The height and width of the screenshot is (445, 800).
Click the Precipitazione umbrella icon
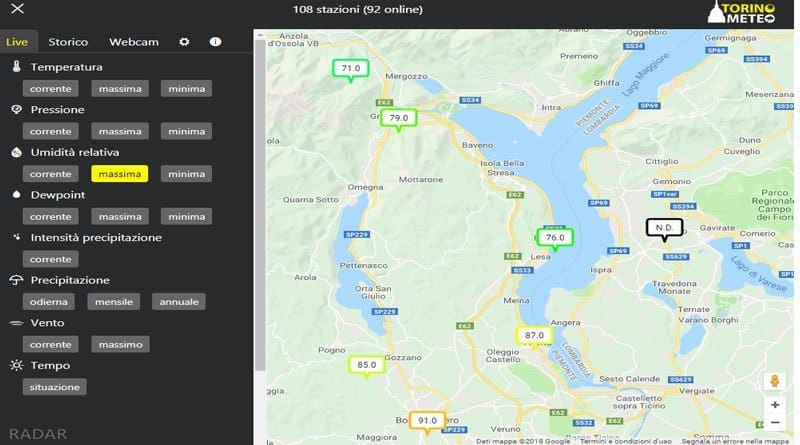tap(16, 280)
